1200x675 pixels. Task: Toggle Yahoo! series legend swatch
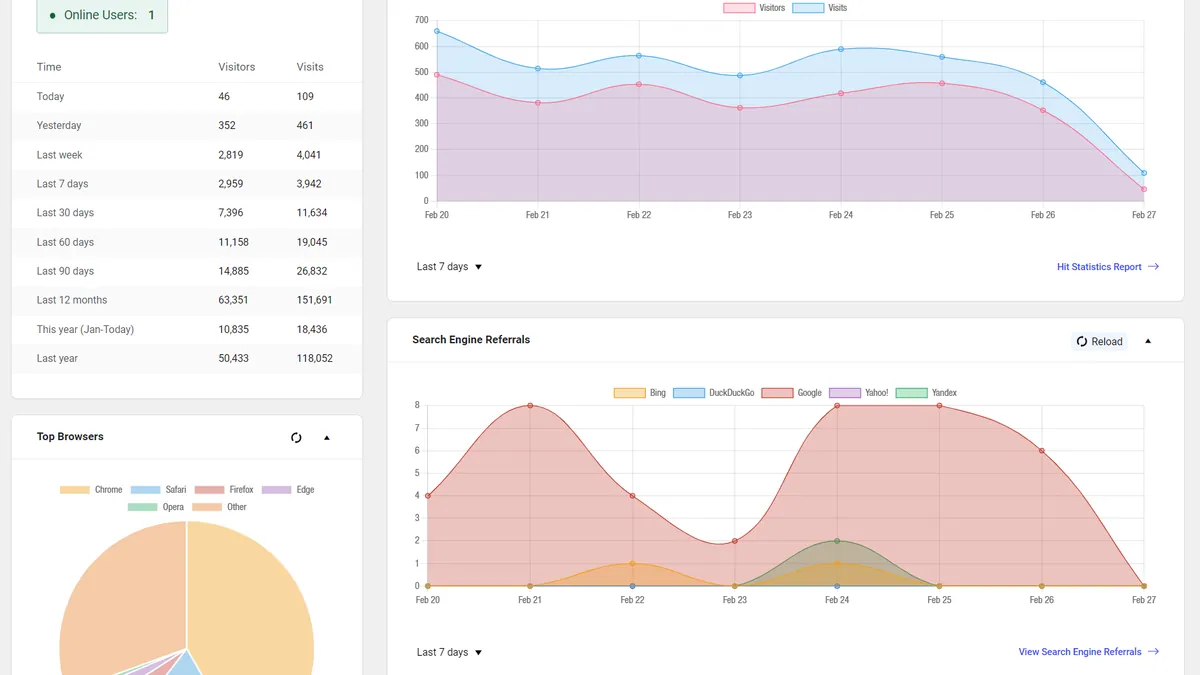pyautogui.click(x=845, y=393)
